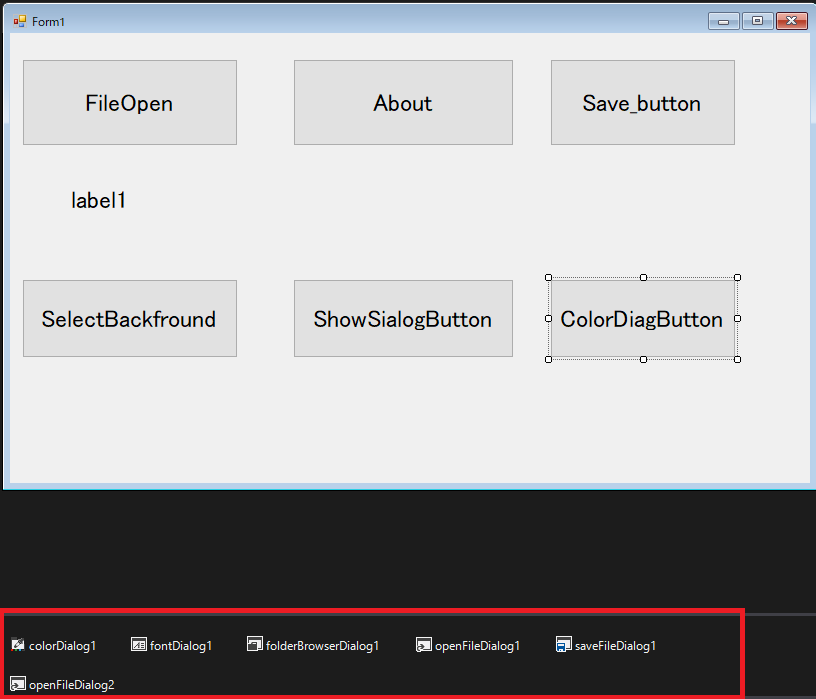Screen dimensions: 816x699
Task: Click left-middle sizing handle of ColorDiagButton
Action: (x=548, y=319)
